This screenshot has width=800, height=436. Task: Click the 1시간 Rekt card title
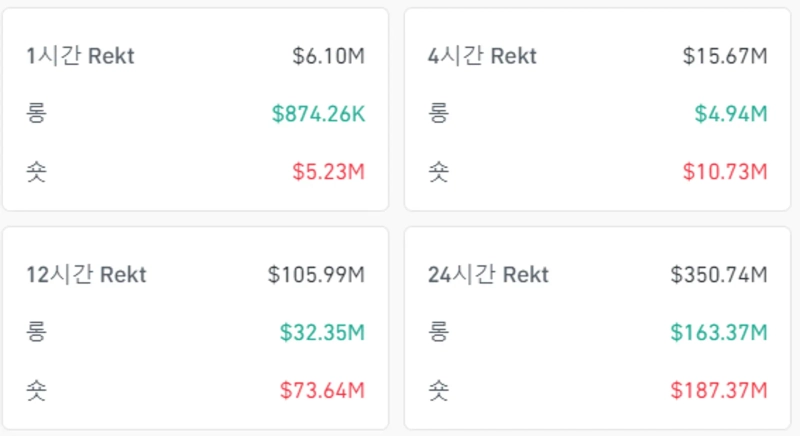click(x=80, y=56)
